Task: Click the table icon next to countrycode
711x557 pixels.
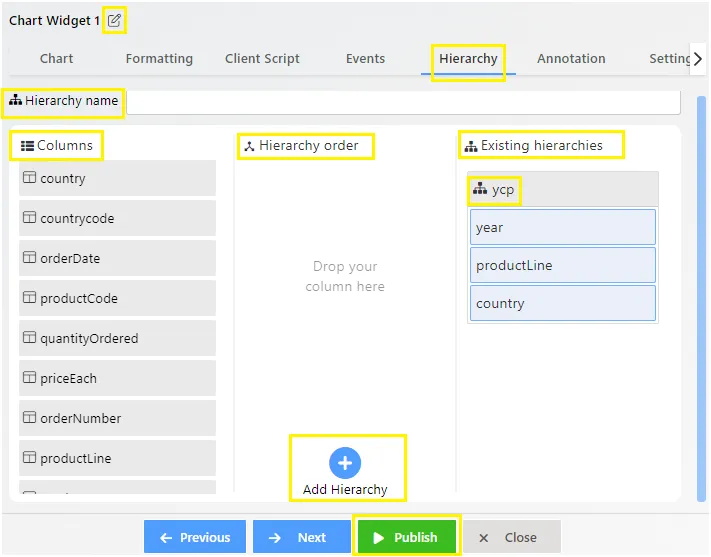Action: 29,217
